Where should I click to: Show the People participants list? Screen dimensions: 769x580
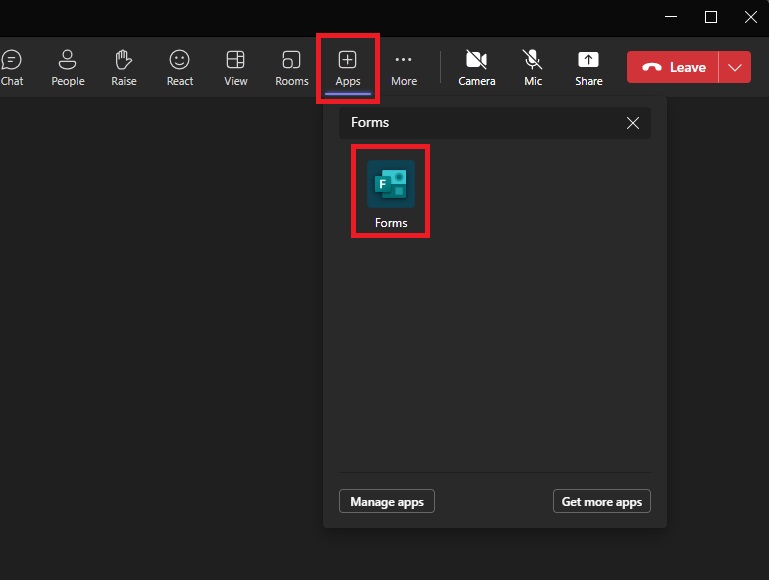(68, 68)
